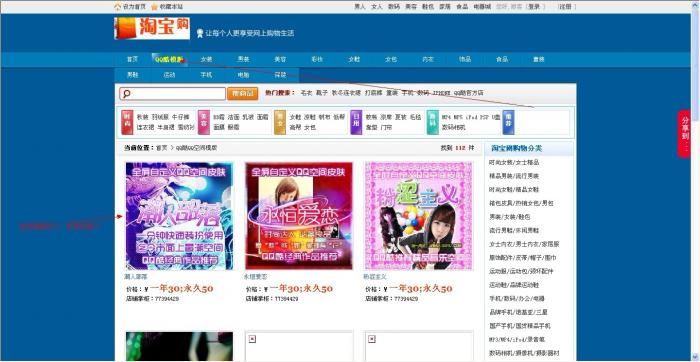This screenshot has height=362, width=700.
Task: Open the 男鞋 tab in second nav row
Action: (x=133, y=75)
